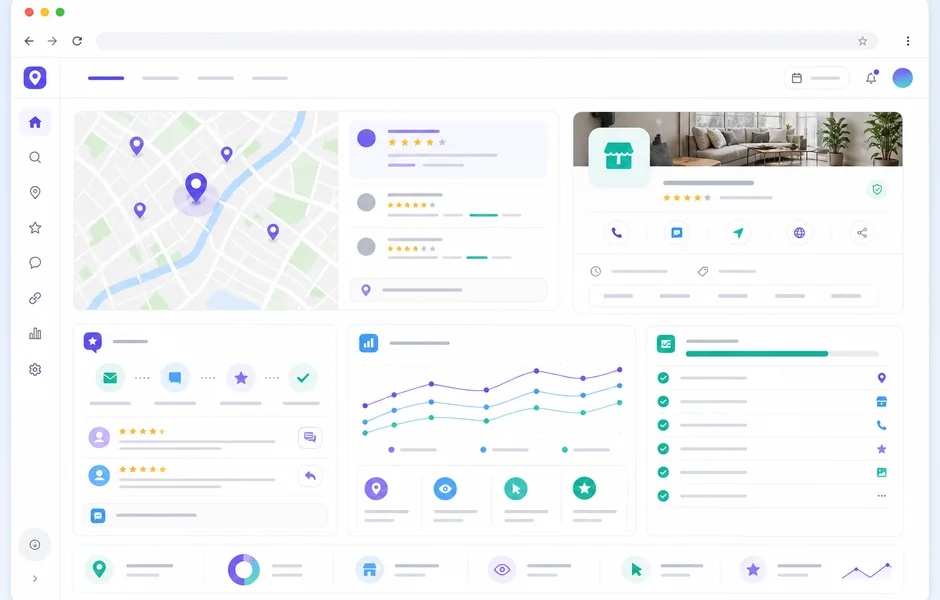Select the chain link icon in sidebar

[35, 298]
